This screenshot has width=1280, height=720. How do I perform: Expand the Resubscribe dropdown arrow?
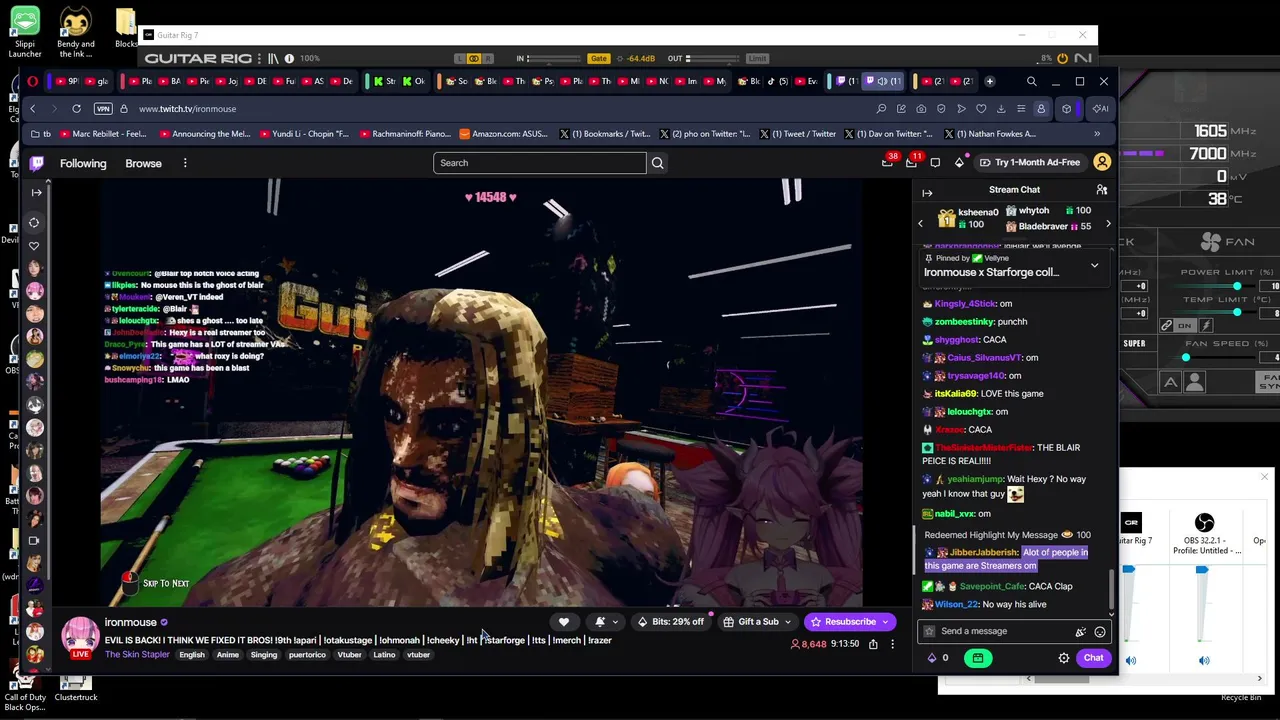(x=885, y=622)
